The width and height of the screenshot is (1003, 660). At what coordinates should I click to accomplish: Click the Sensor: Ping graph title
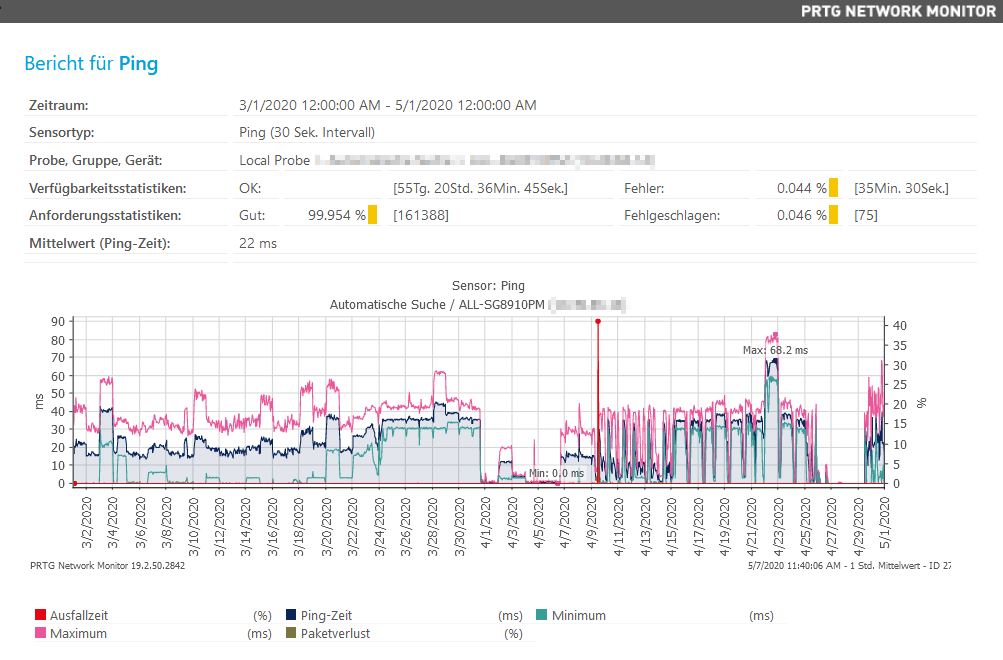coord(487,286)
